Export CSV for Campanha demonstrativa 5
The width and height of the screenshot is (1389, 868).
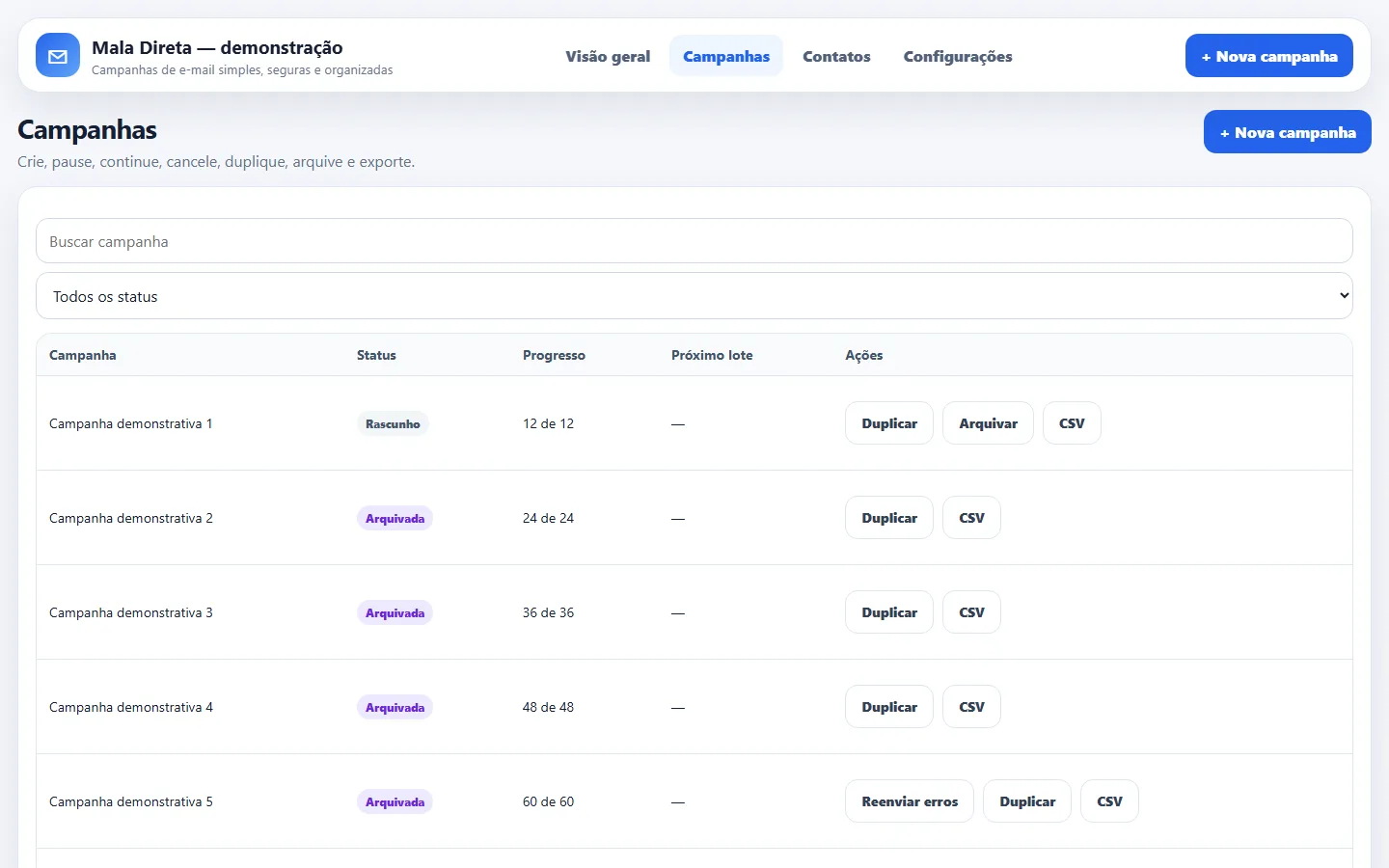[x=1109, y=801]
